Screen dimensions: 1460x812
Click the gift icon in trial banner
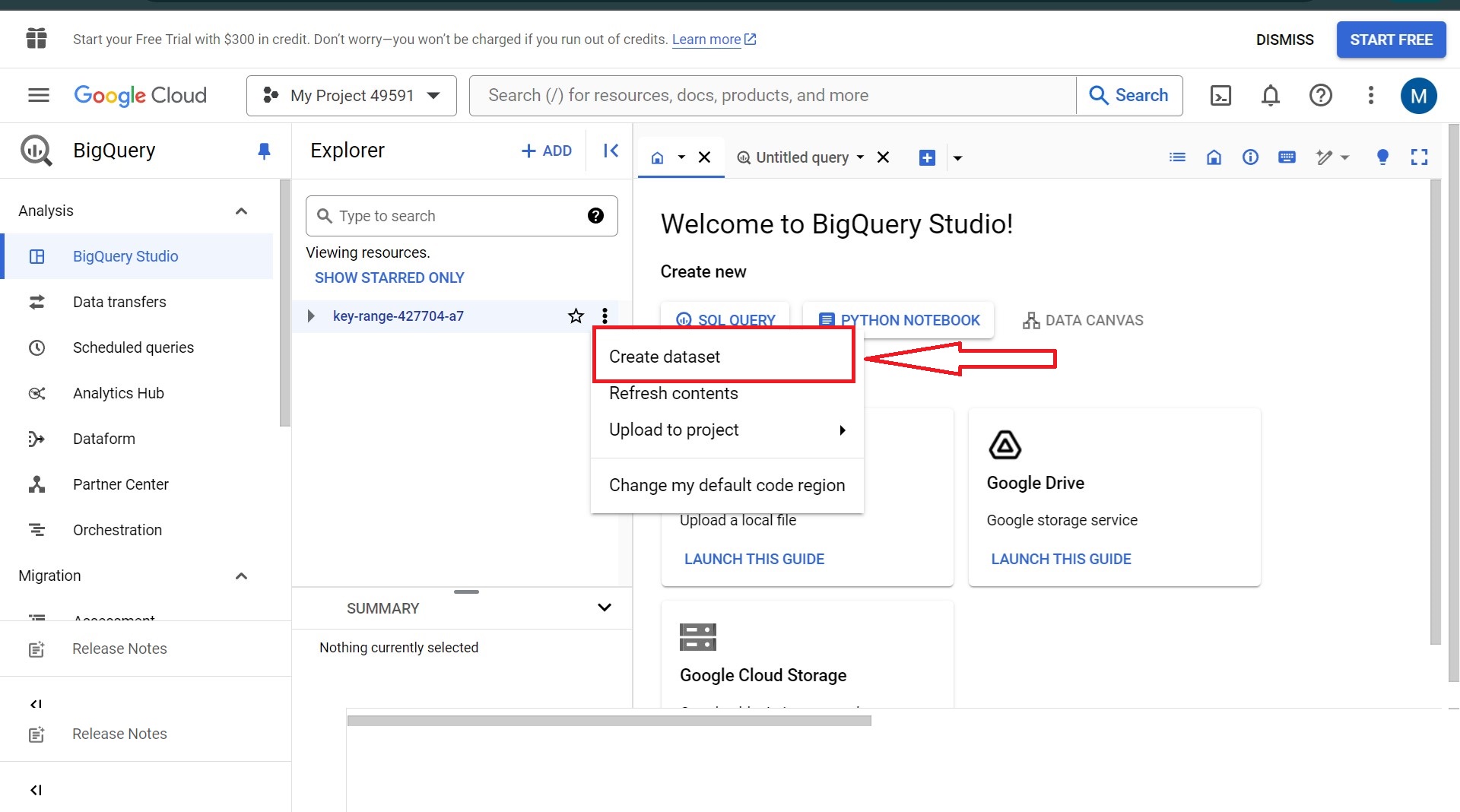[x=36, y=38]
